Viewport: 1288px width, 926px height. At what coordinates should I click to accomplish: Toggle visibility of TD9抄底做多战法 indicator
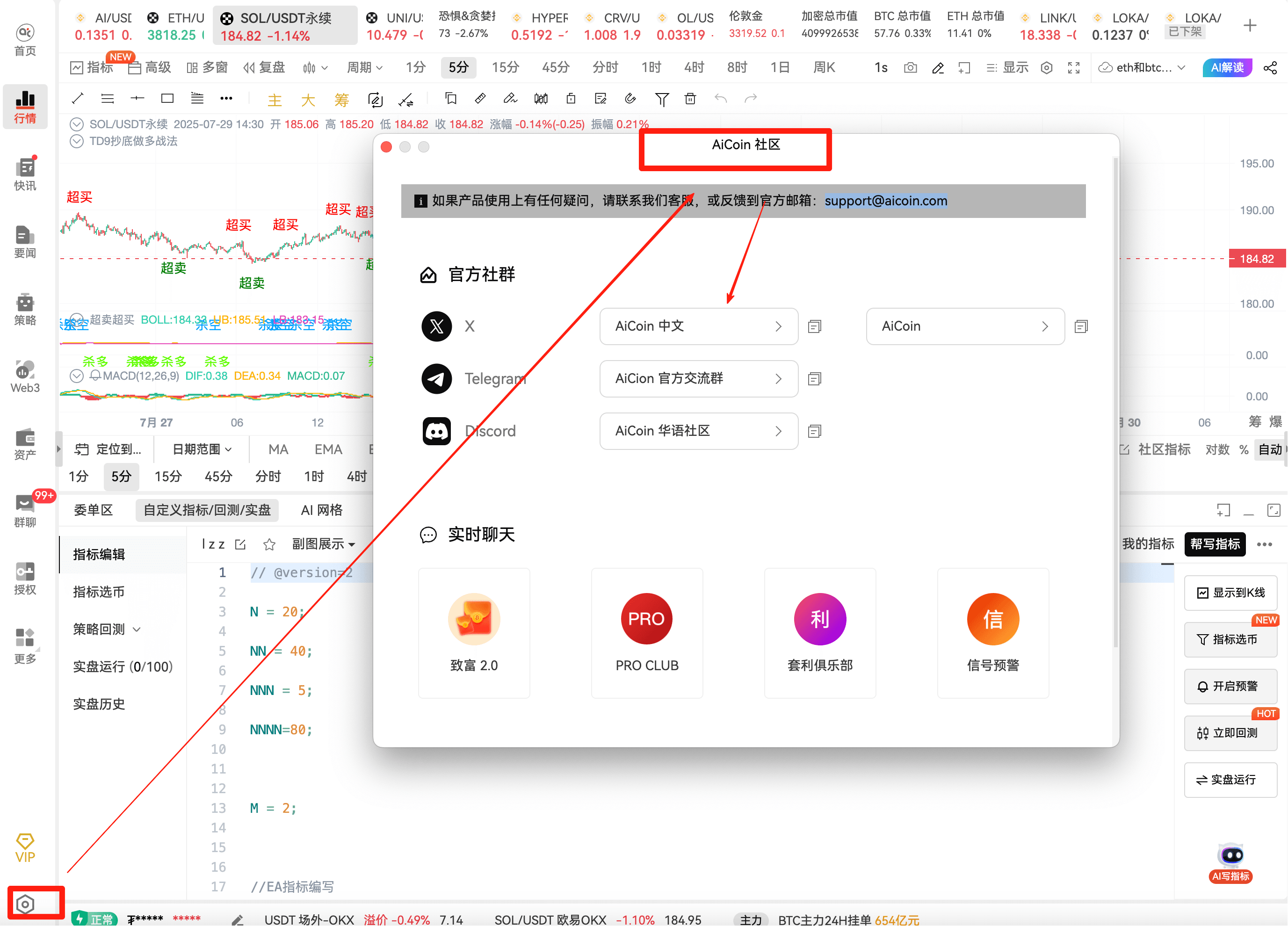coord(77,141)
